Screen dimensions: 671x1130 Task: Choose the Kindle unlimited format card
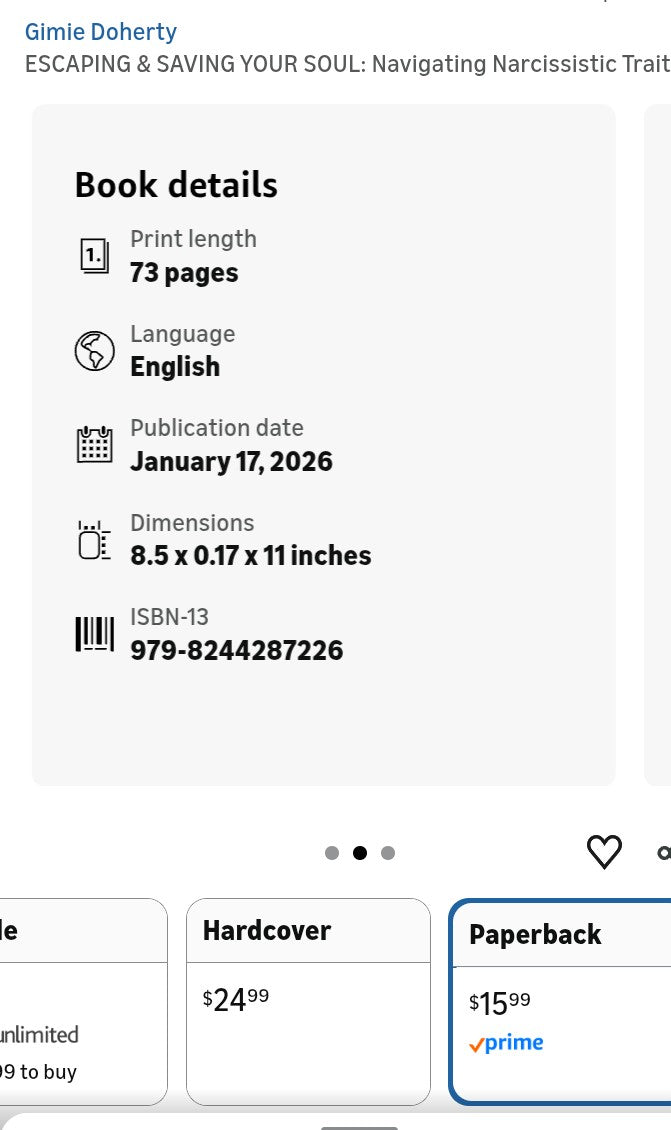[80, 1000]
